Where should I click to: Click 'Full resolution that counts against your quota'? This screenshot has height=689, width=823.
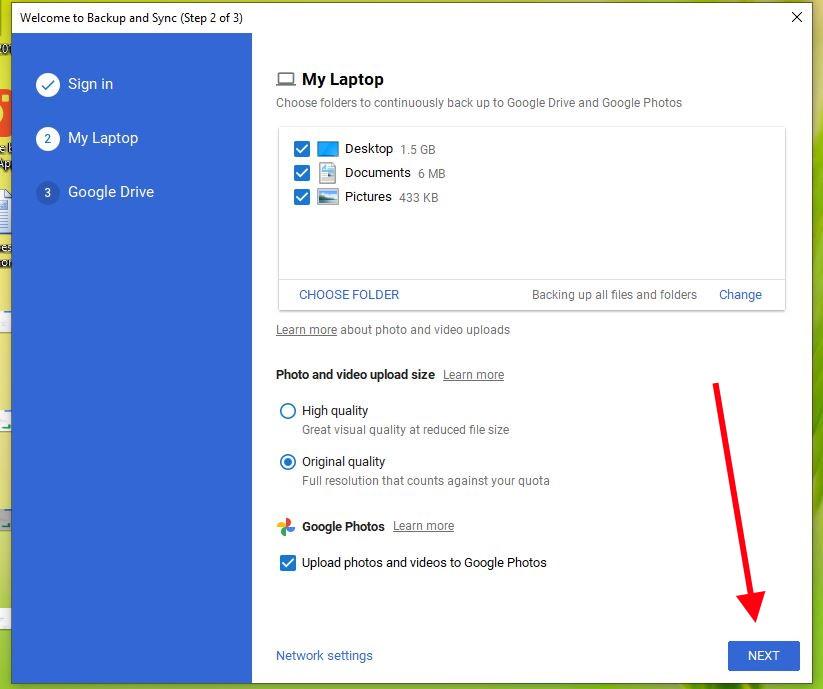[426, 481]
